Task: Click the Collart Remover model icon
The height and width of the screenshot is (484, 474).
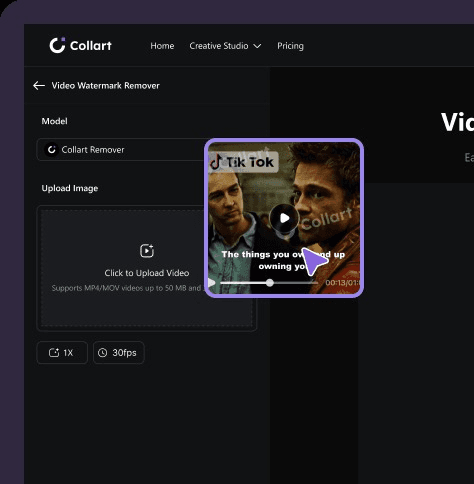Action: point(51,150)
